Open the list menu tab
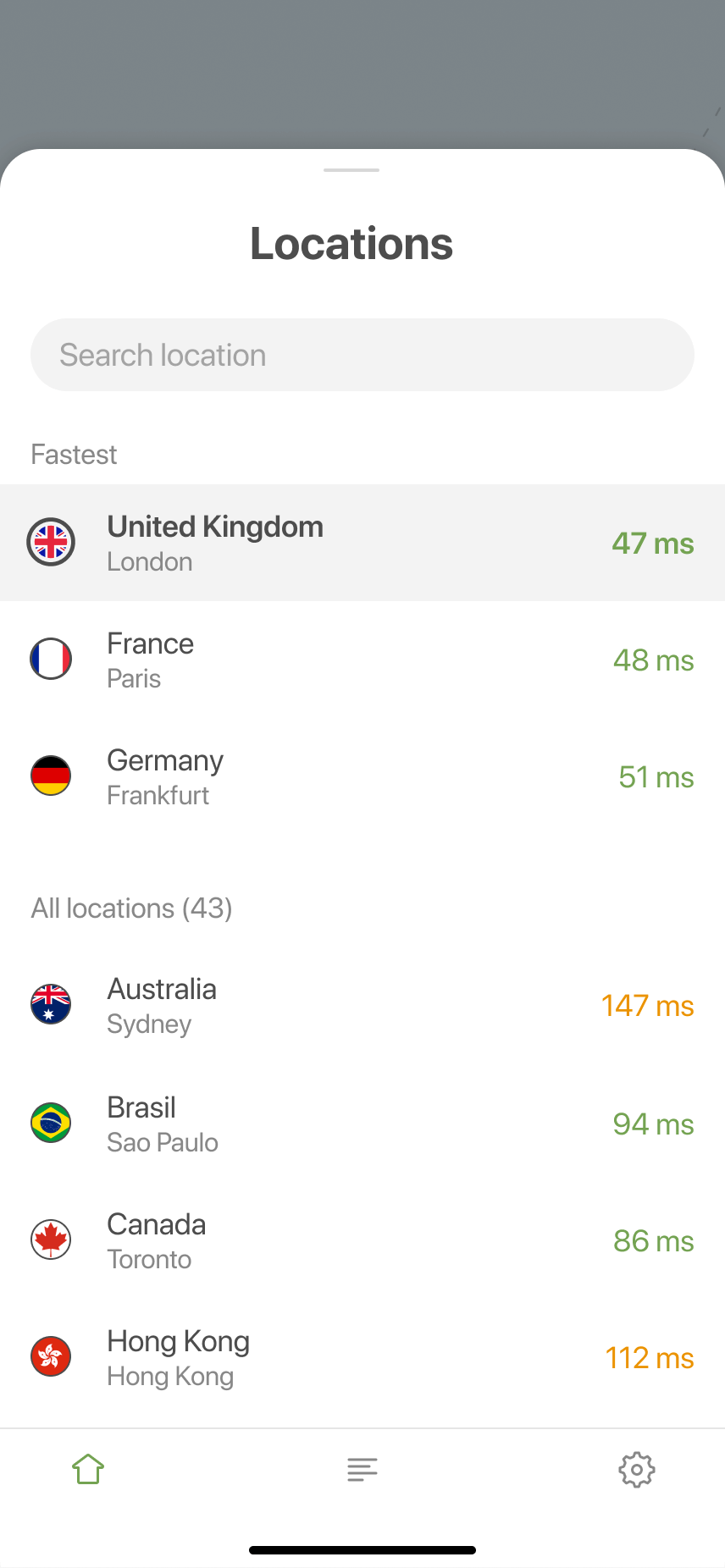725x1568 pixels. (x=362, y=1469)
